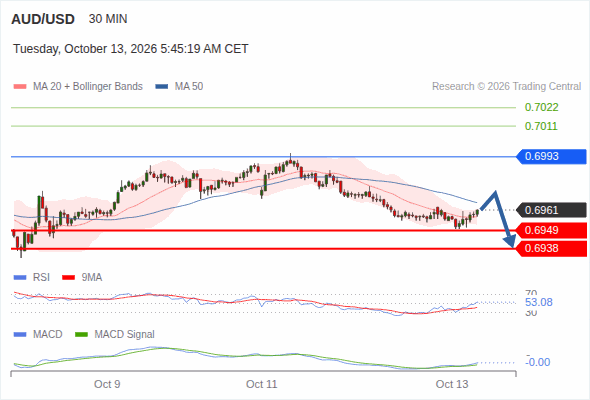Click the Research © 2026 Trading Central text

click(x=506, y=87)
